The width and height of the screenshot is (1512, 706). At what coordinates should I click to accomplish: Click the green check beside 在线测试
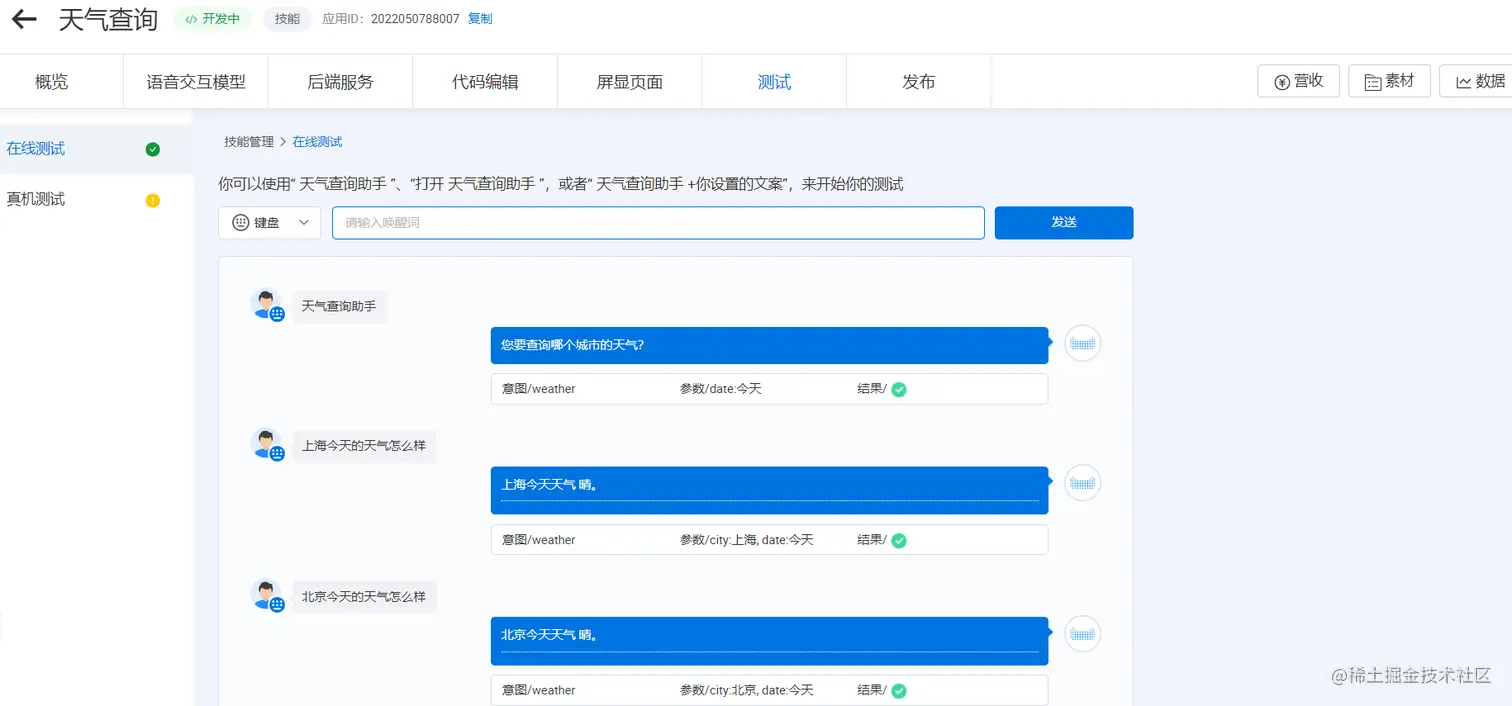152,148
